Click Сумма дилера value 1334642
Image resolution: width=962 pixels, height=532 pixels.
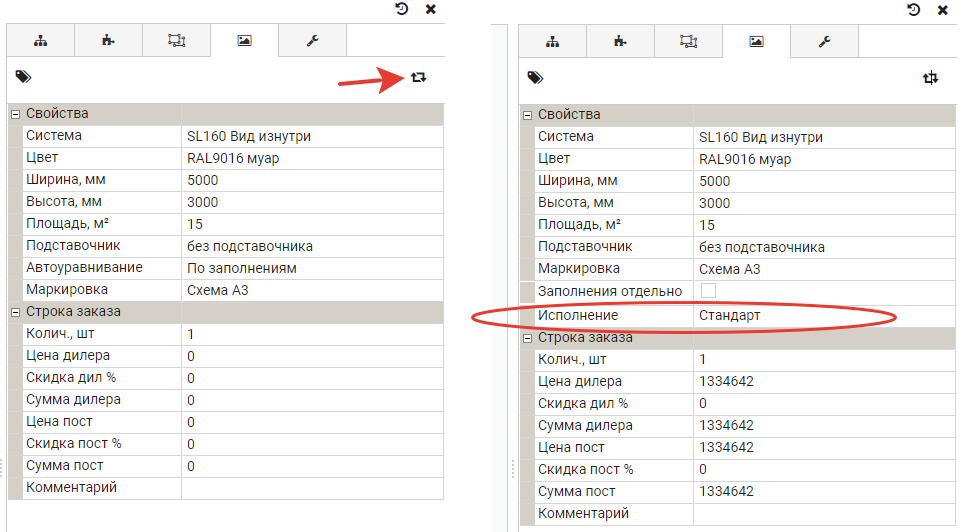click(825, 425)
